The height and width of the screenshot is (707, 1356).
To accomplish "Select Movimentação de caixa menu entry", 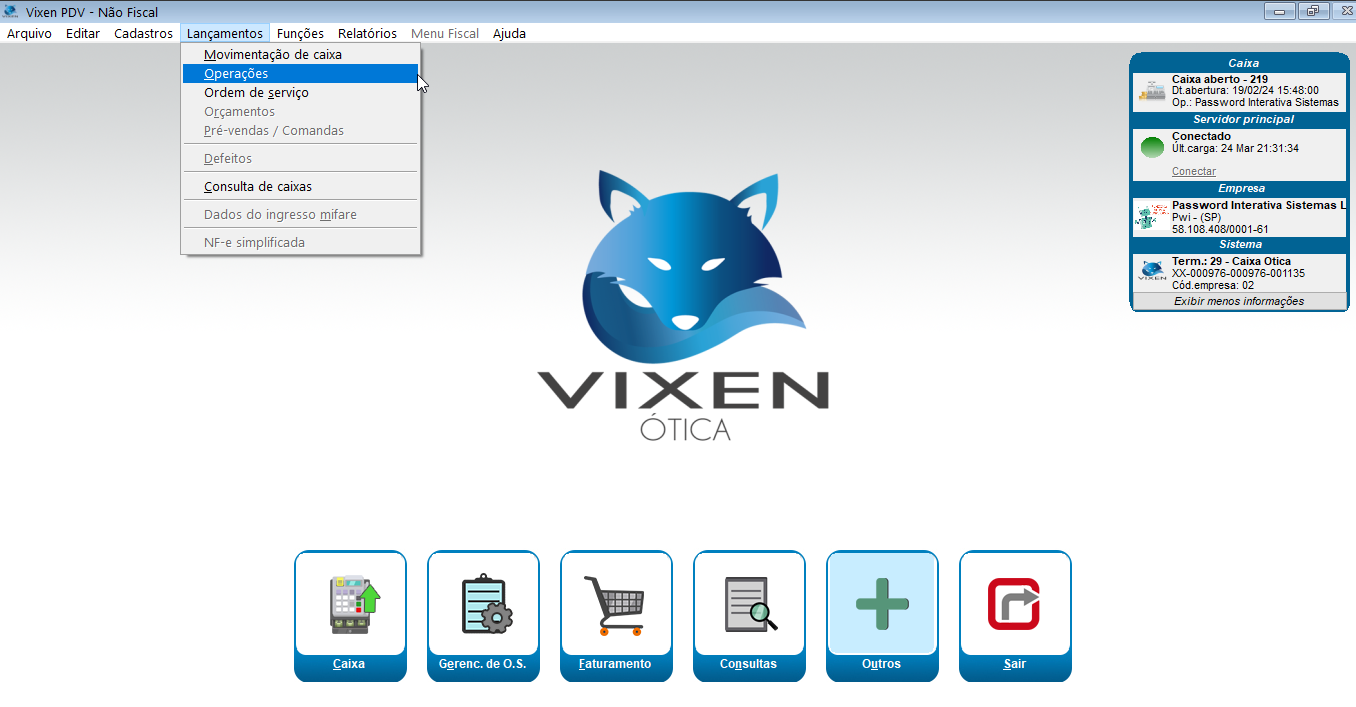I will (x=300, y=55).
